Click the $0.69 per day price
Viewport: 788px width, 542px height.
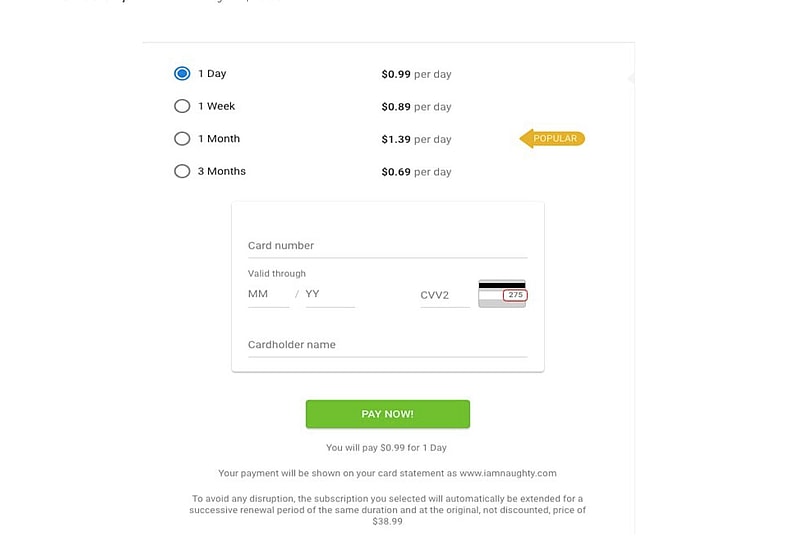pyautogui.click(x=416, y=172)
